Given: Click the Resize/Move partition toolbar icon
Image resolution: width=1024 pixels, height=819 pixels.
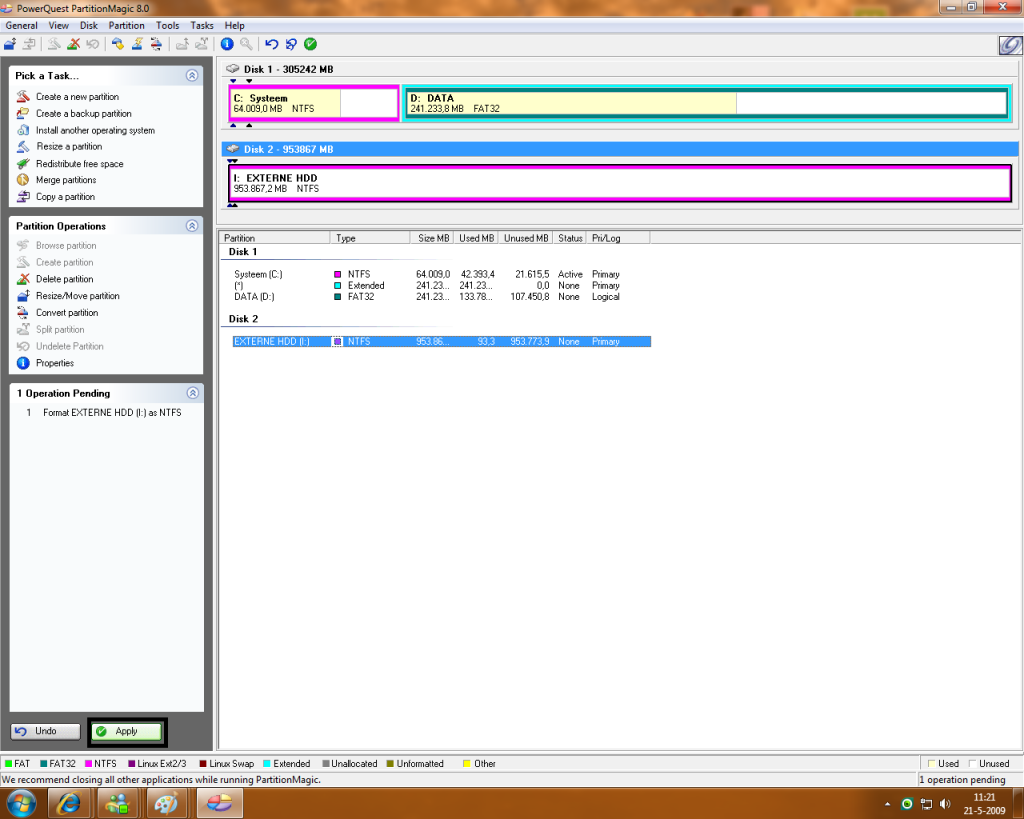Looking at the screenshot, I should 10,44.
